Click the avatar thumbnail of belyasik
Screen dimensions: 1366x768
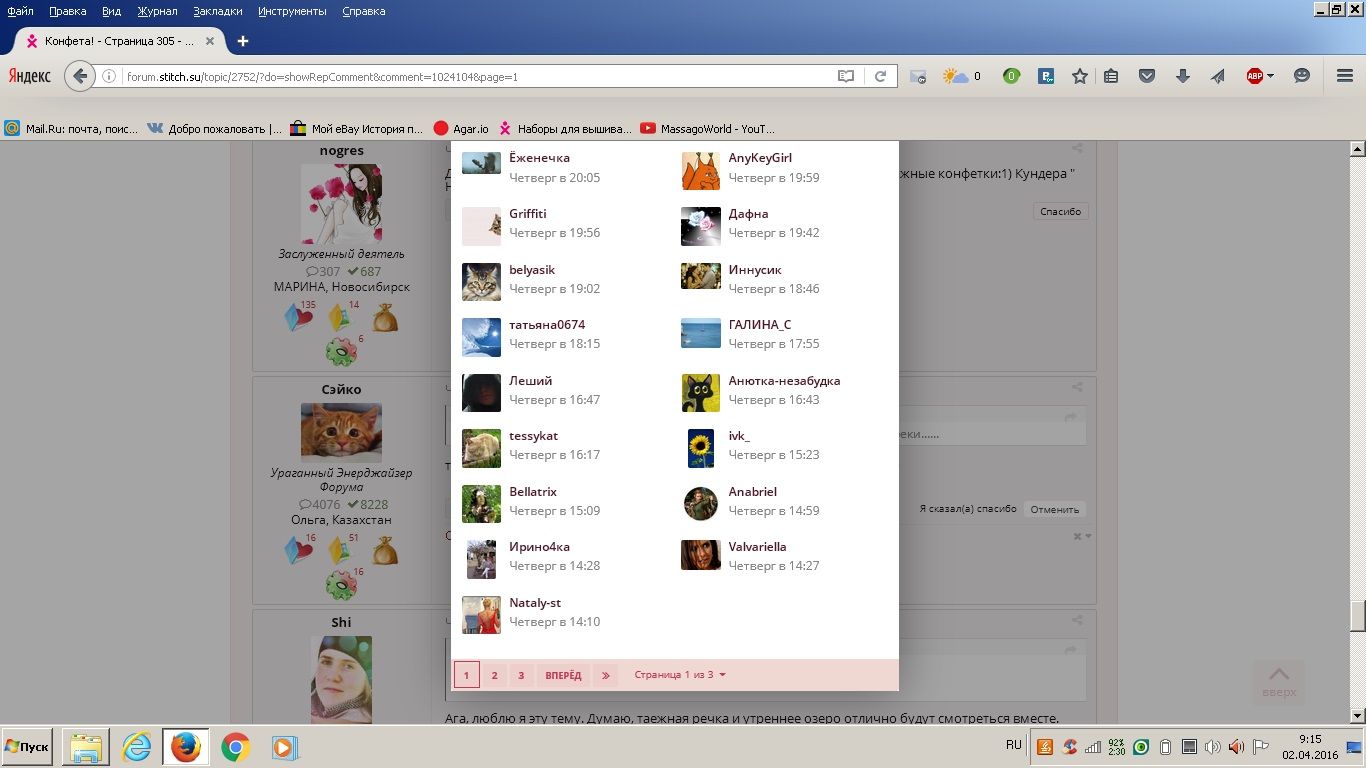pos(481,281)
